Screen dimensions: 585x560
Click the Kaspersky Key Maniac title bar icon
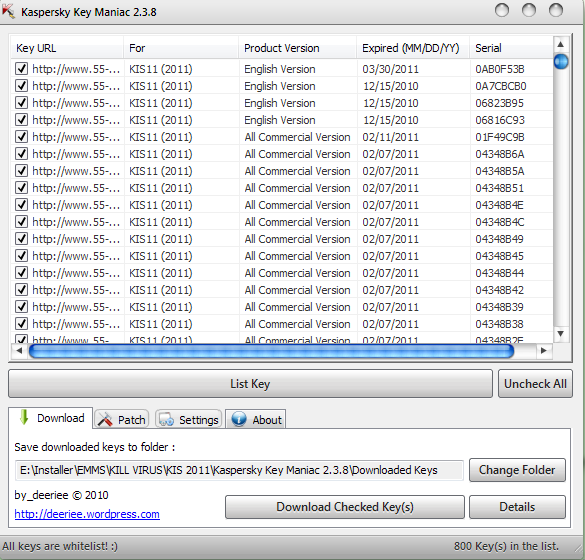tap(8, 11)
